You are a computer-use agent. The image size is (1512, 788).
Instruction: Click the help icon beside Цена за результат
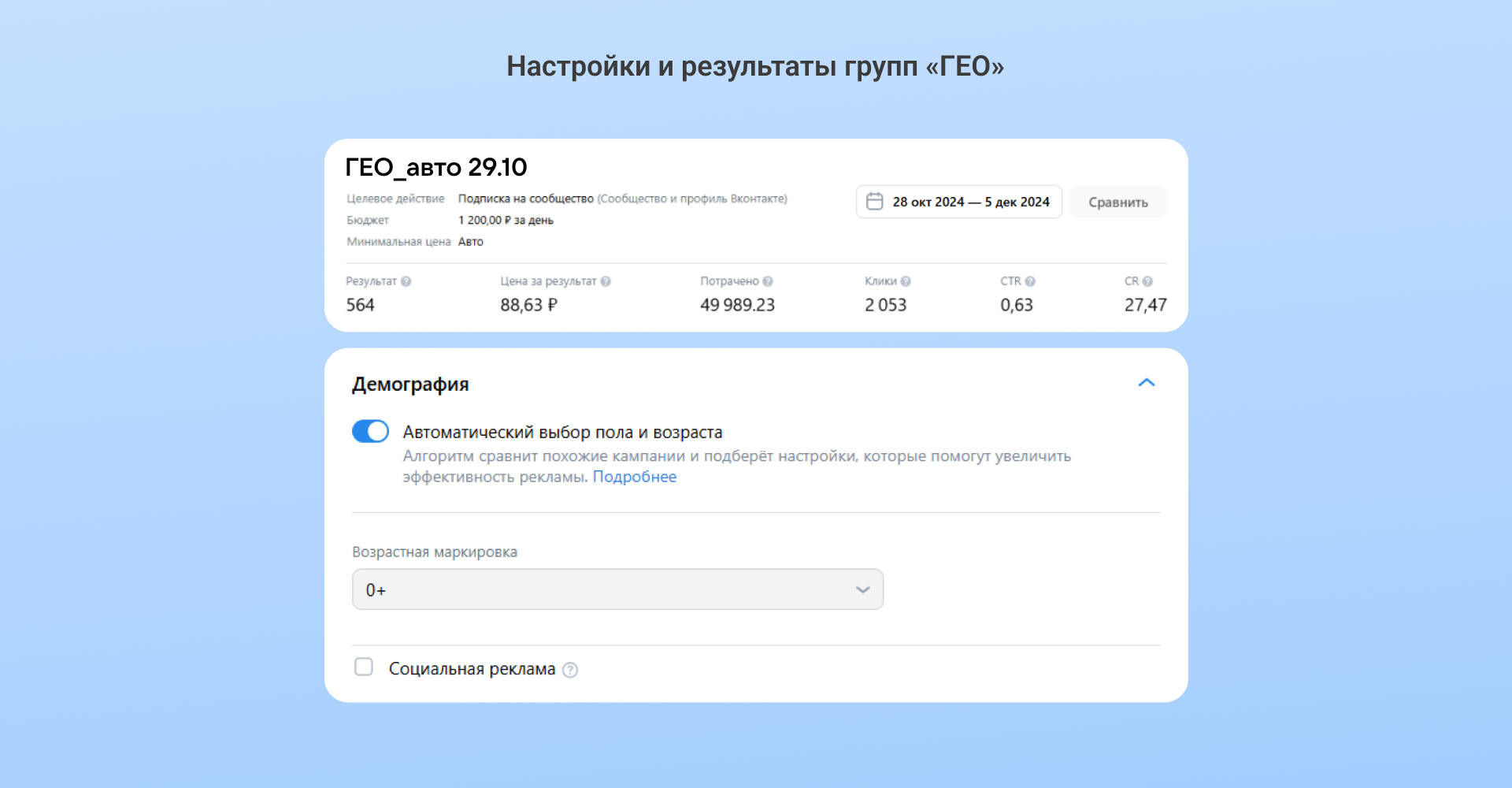pyautogui.click(x=606, y=281)
